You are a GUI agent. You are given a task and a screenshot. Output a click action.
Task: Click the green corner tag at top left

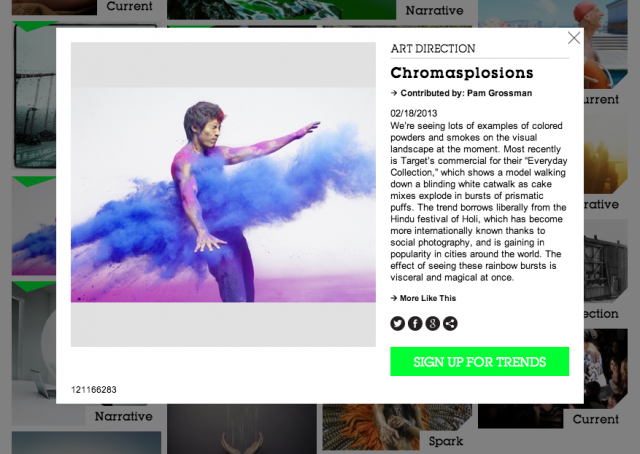pos(36,26)
